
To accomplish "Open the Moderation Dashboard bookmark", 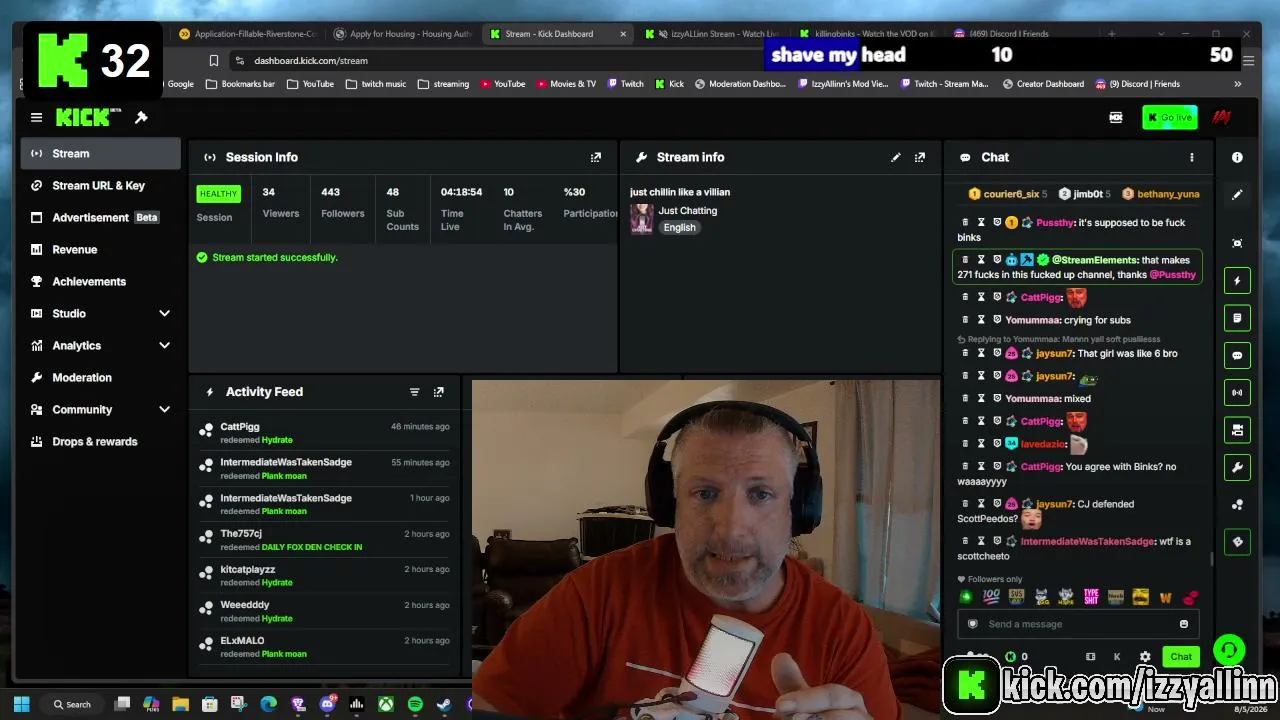I will (x=740, y=84).
